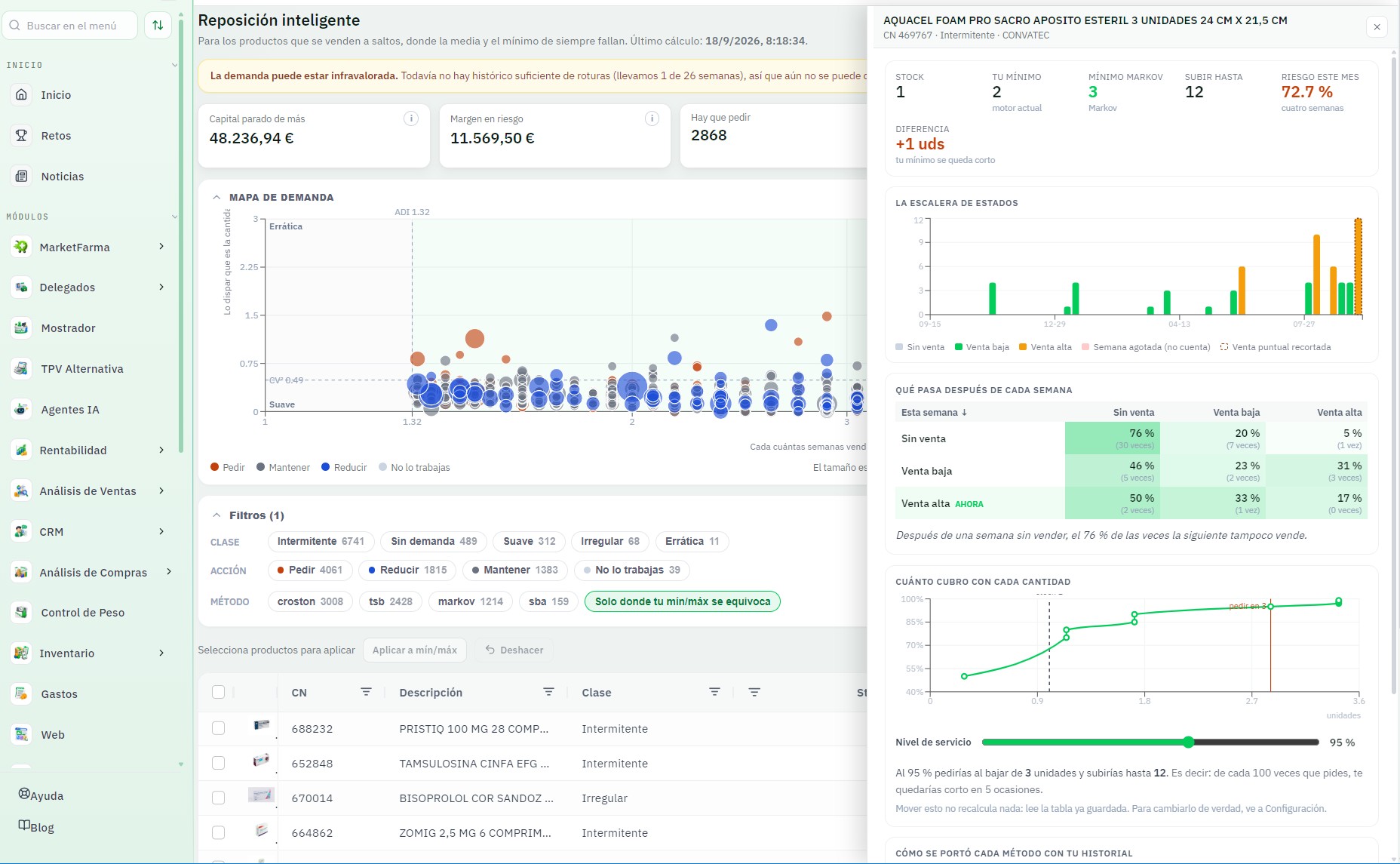This screenshot has height=864, width=1400.
Task: Sort the 'Esta semana' transition table column
Action: click(x=934, y=413)
